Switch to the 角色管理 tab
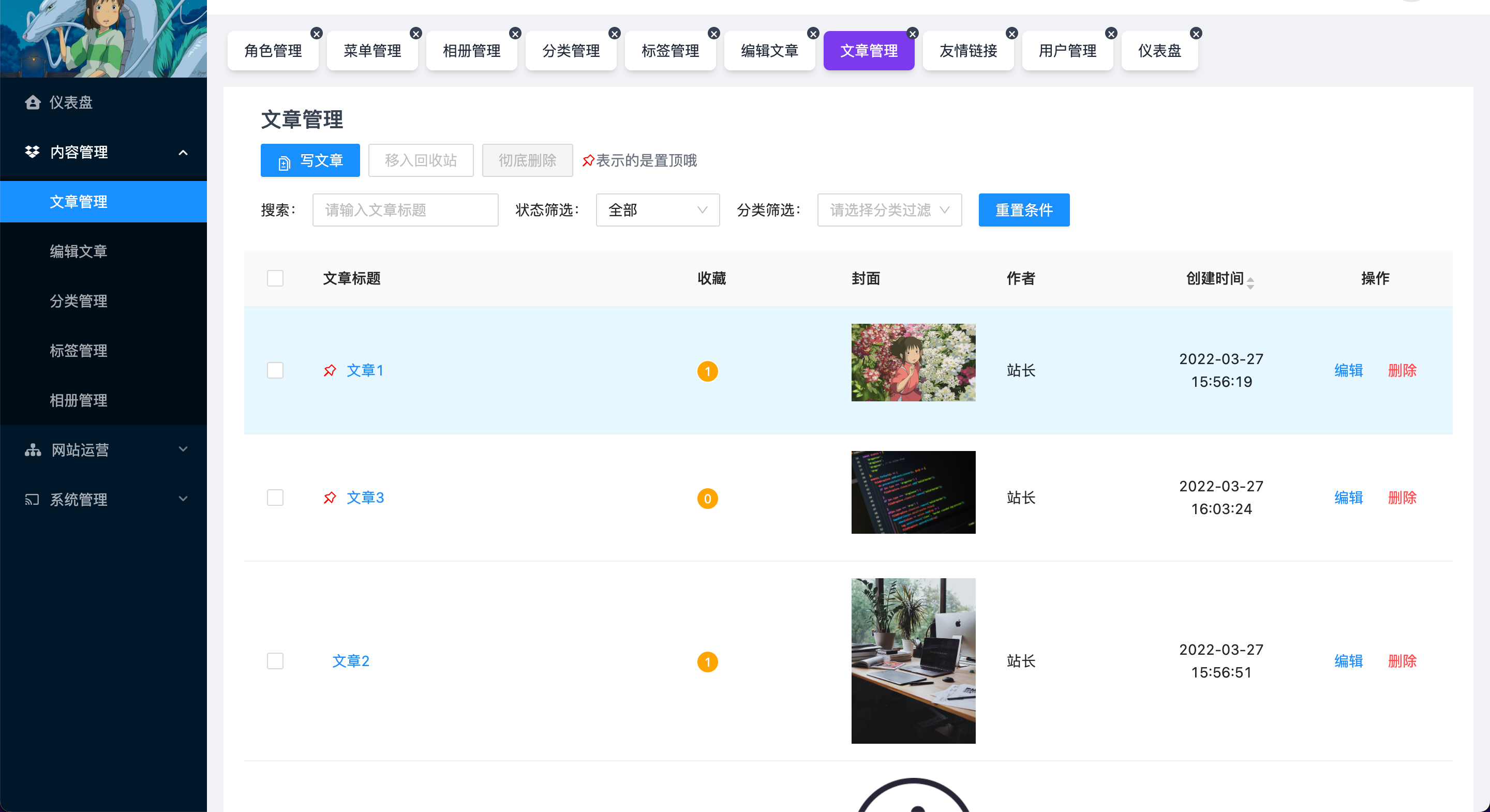The width and height of the screenshot is (1490, 812). click(x=273, y=51)
